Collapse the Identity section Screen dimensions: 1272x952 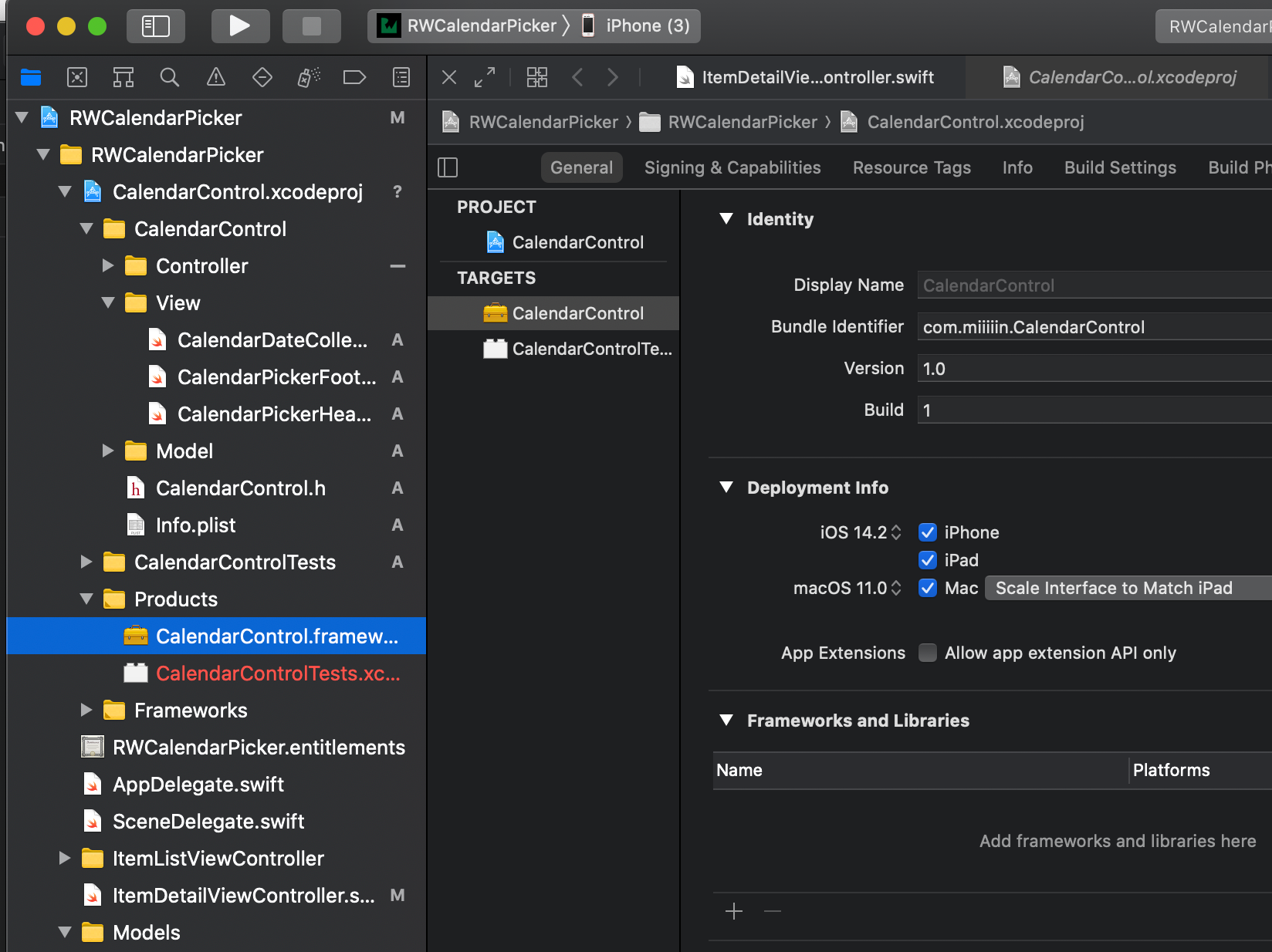pos(726,219)
